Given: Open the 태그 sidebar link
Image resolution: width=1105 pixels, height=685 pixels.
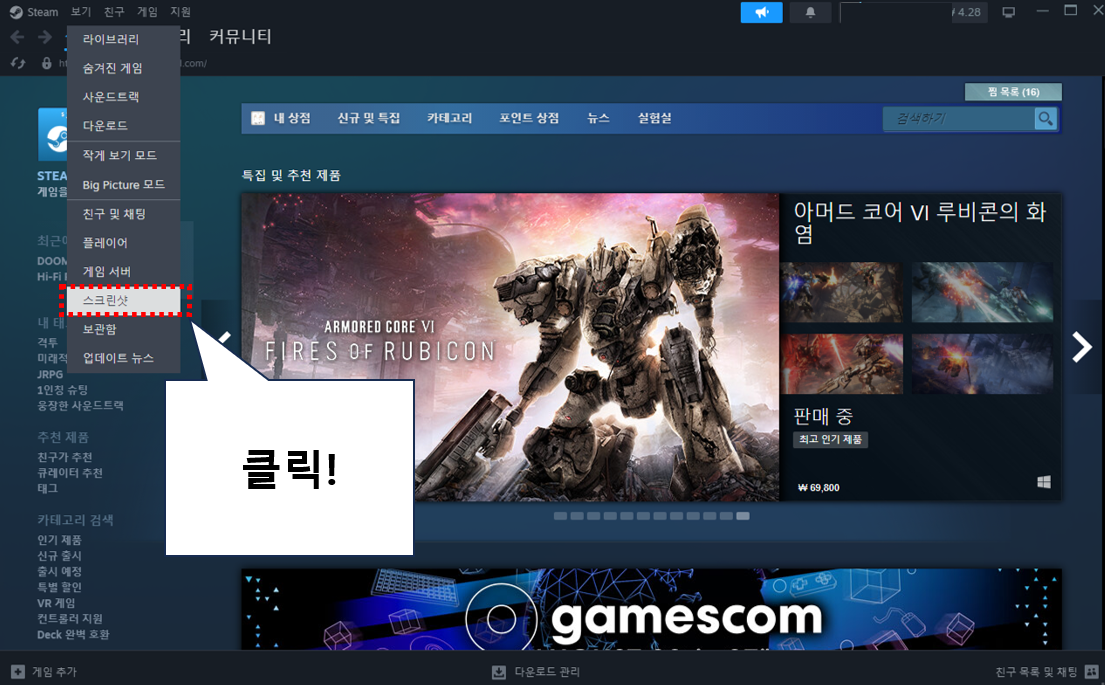Looking at the screenshot, I should (47, 488).
